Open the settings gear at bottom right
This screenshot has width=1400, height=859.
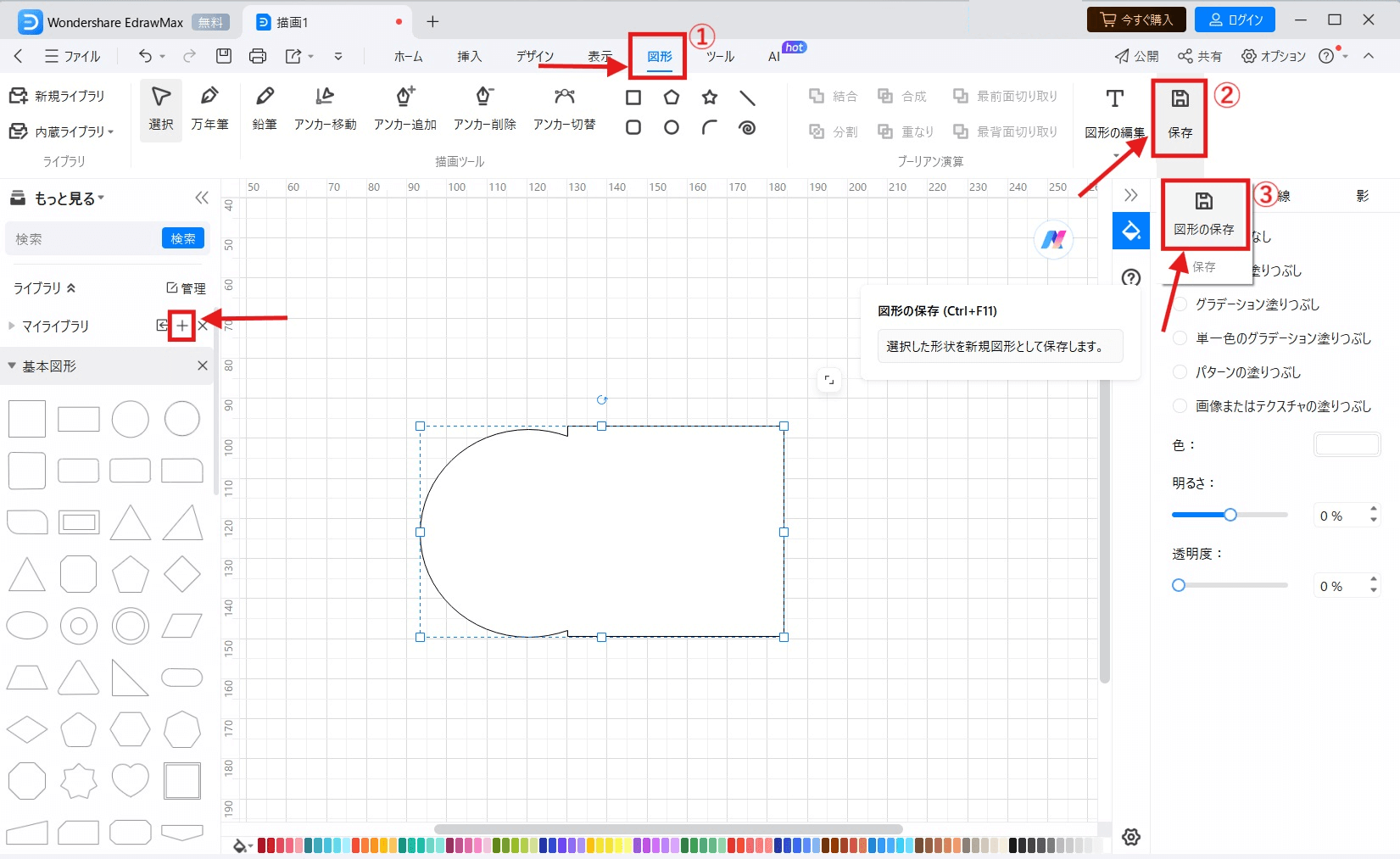(1130, 837)
